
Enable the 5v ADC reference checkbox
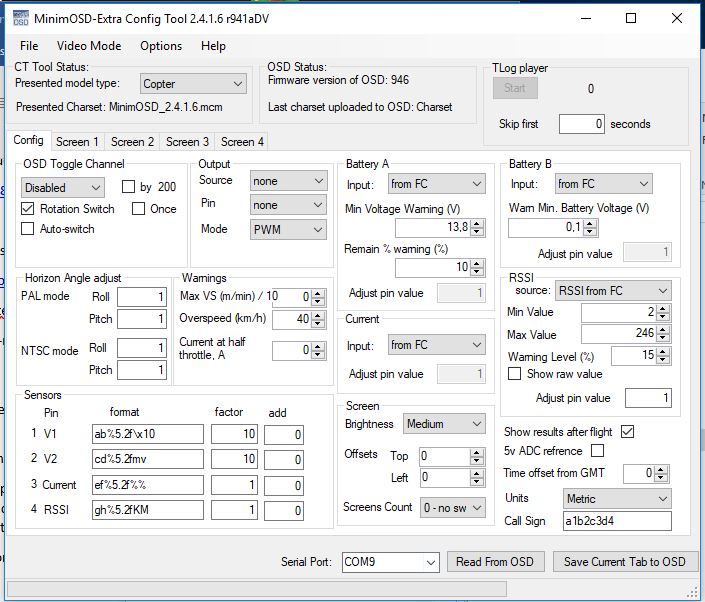click(x=598, y=451)
